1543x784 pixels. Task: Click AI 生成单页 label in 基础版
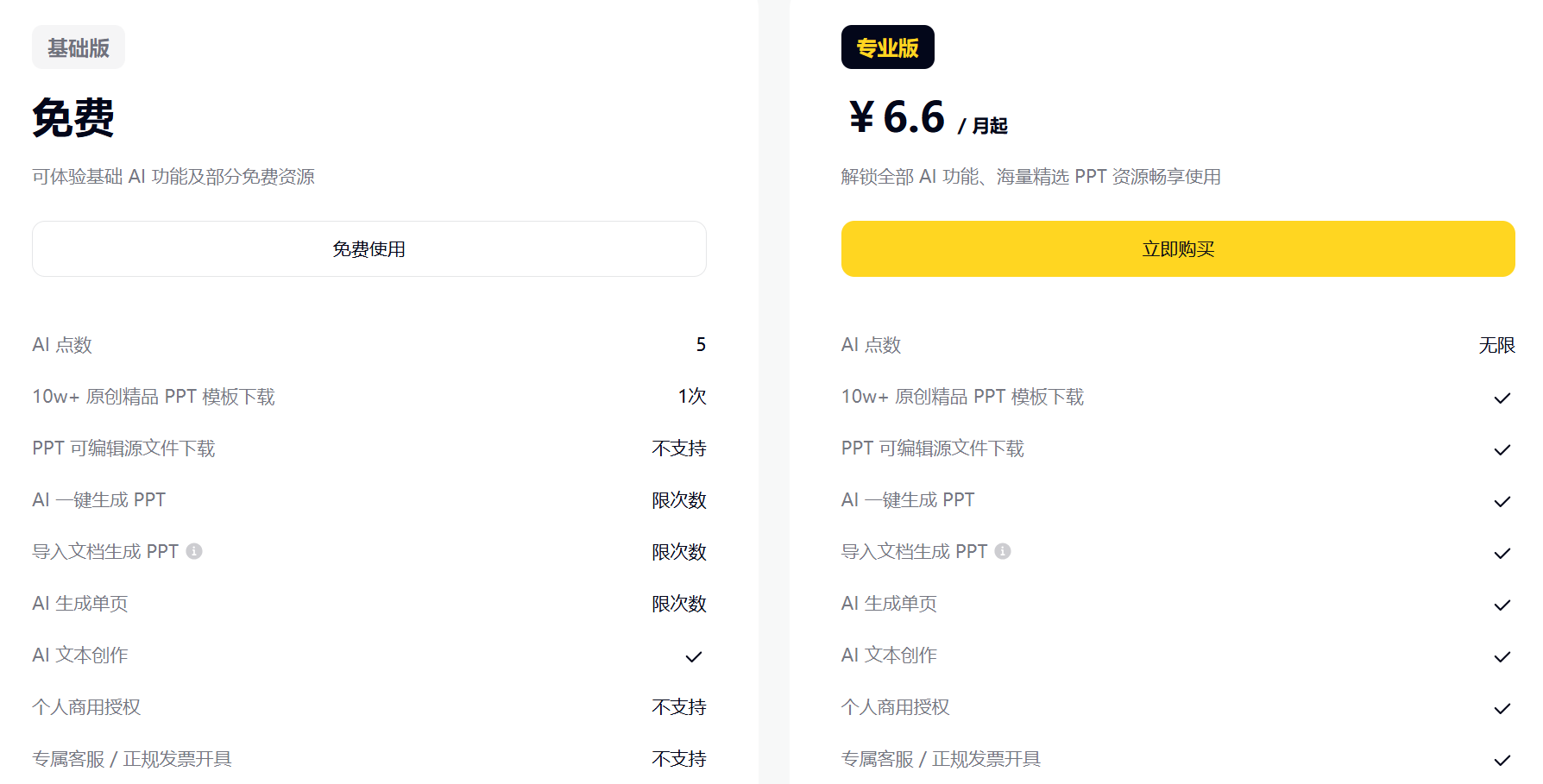[x=80, y=604]
